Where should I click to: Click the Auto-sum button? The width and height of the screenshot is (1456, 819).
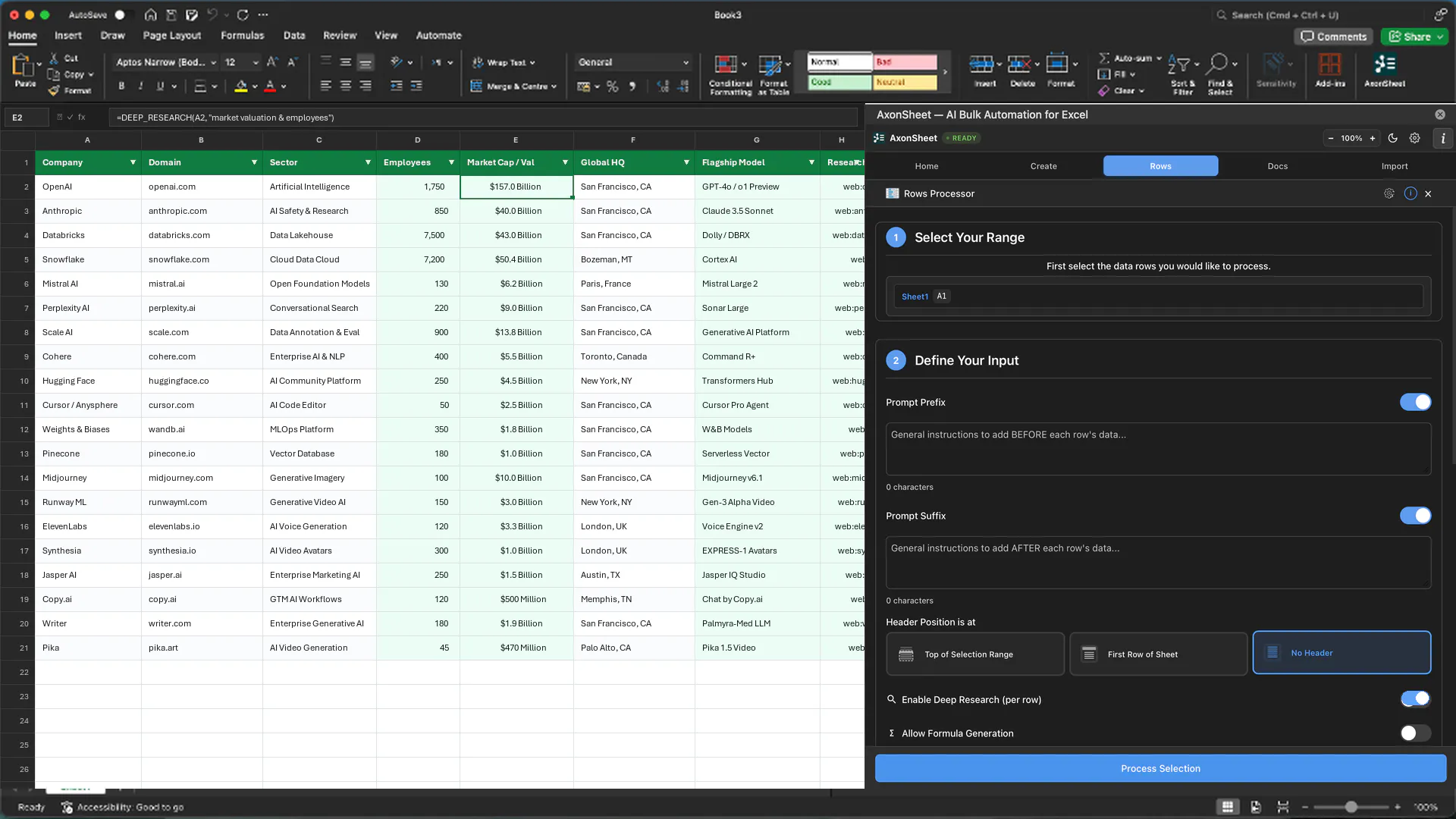[1130, 58]
